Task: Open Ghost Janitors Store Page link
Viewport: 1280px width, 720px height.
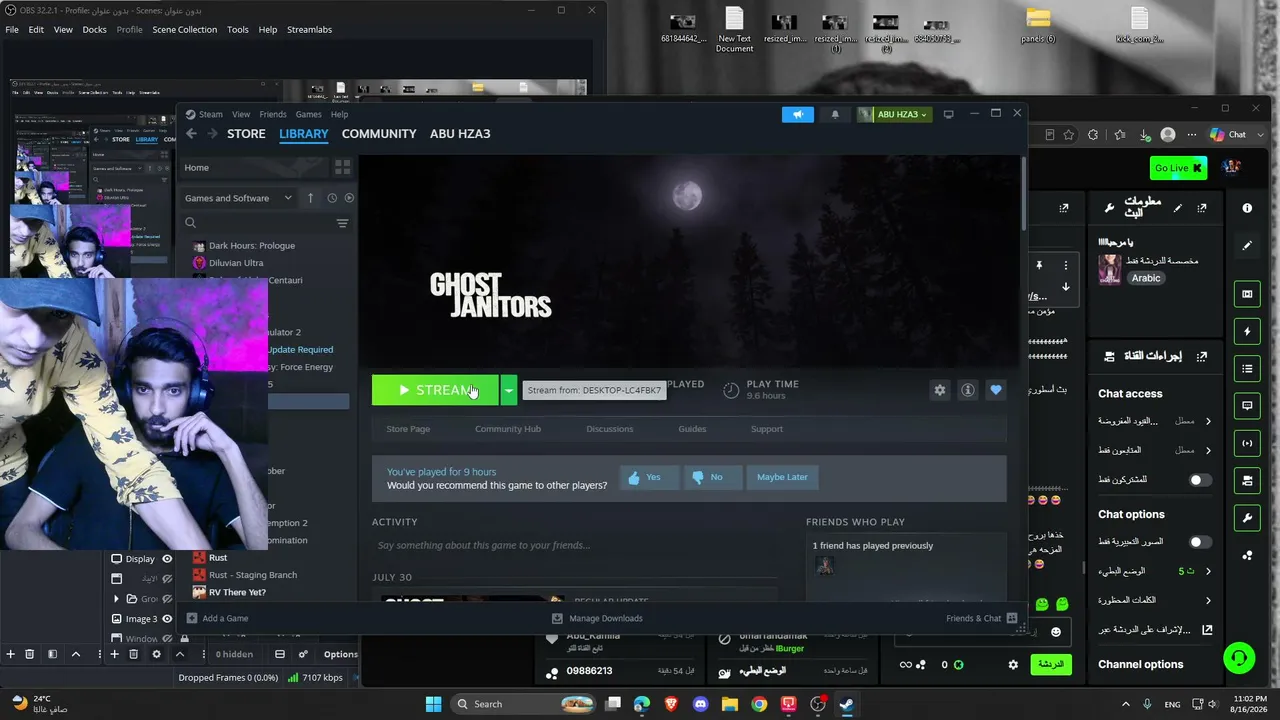Action: click(x=408, y=429)
